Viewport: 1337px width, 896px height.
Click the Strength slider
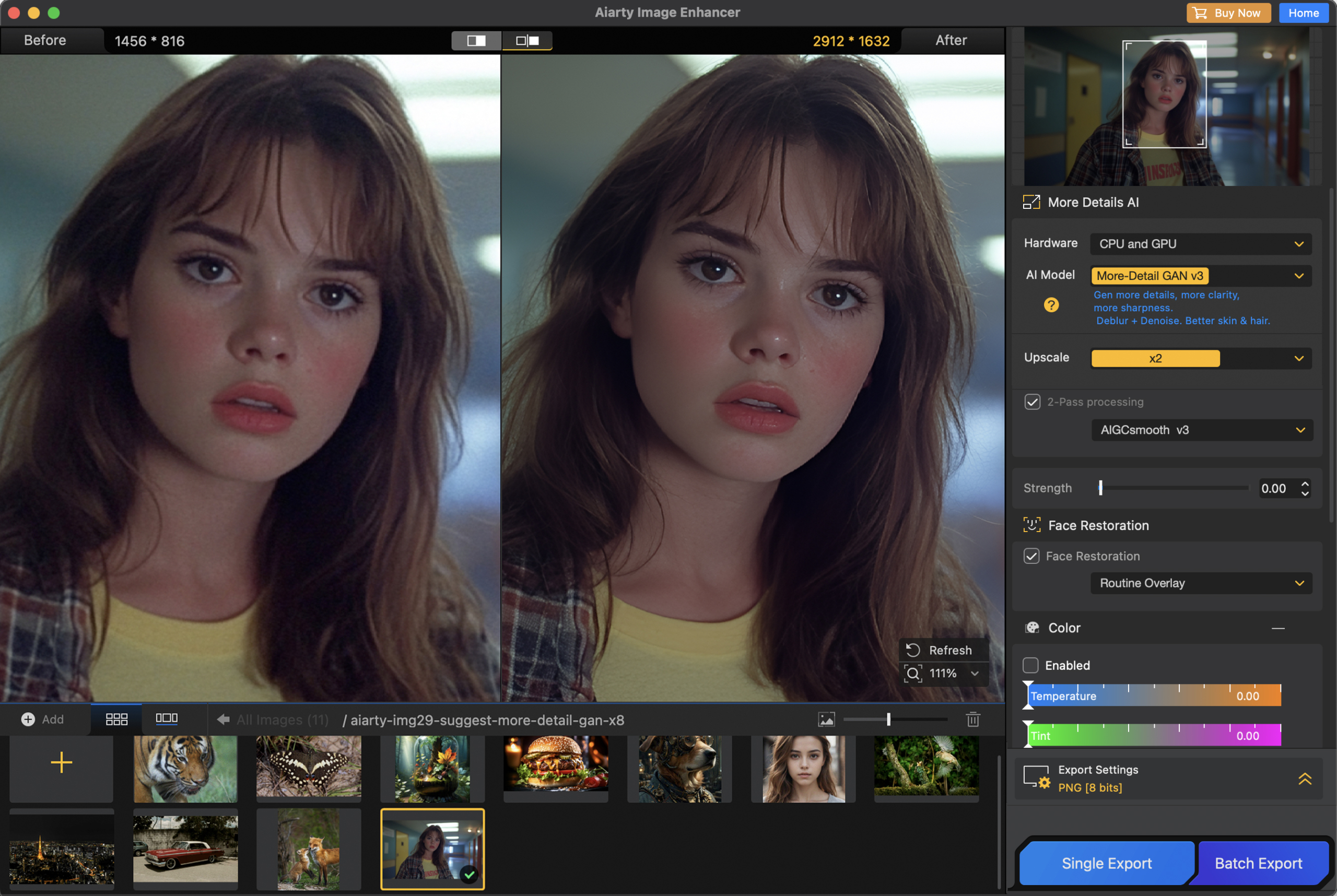pos(1101,488)
